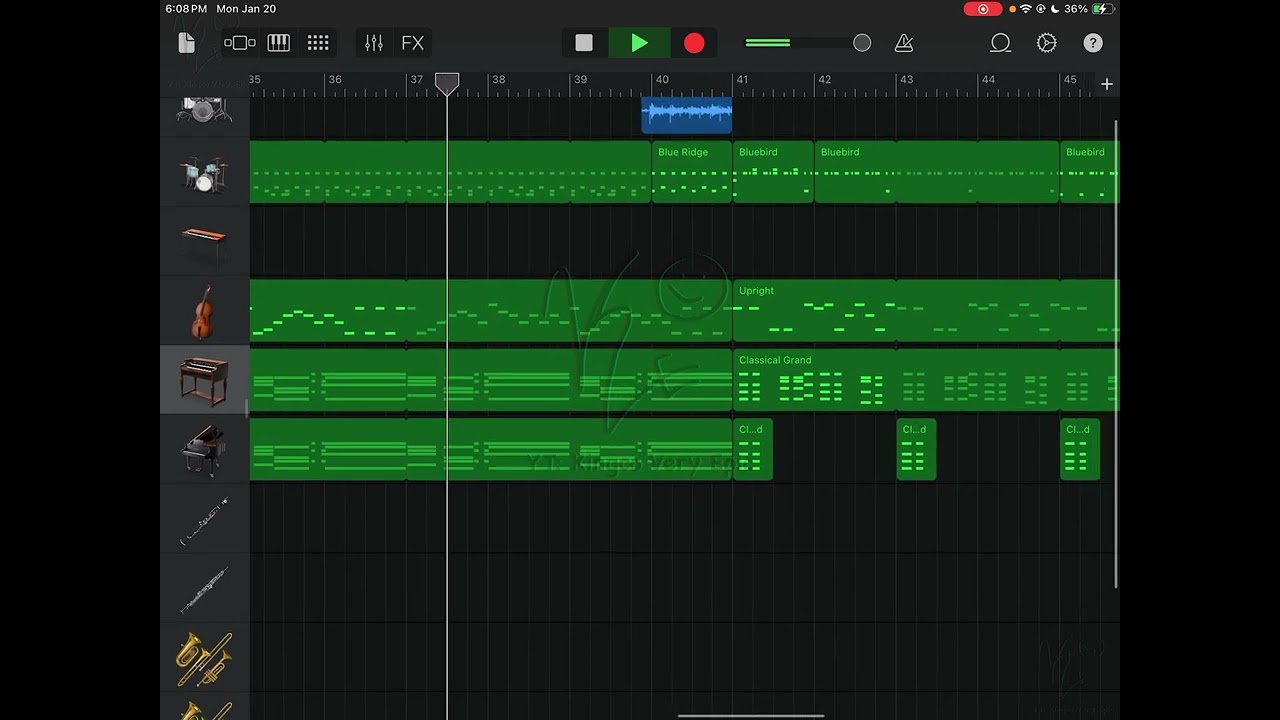Tap ruler at bar 40
This screenshot has width=1280, height=720.
pos(661,80)
